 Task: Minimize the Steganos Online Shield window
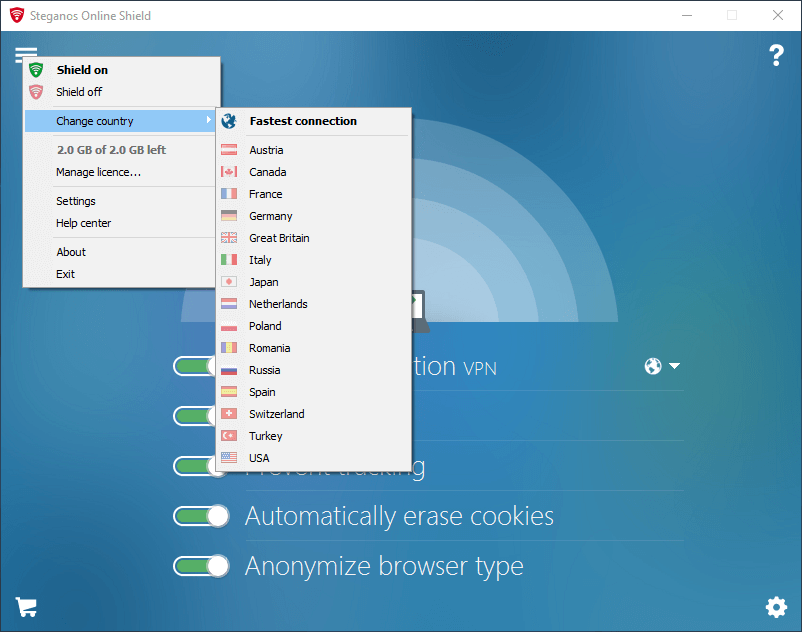(x=687, y=15)
